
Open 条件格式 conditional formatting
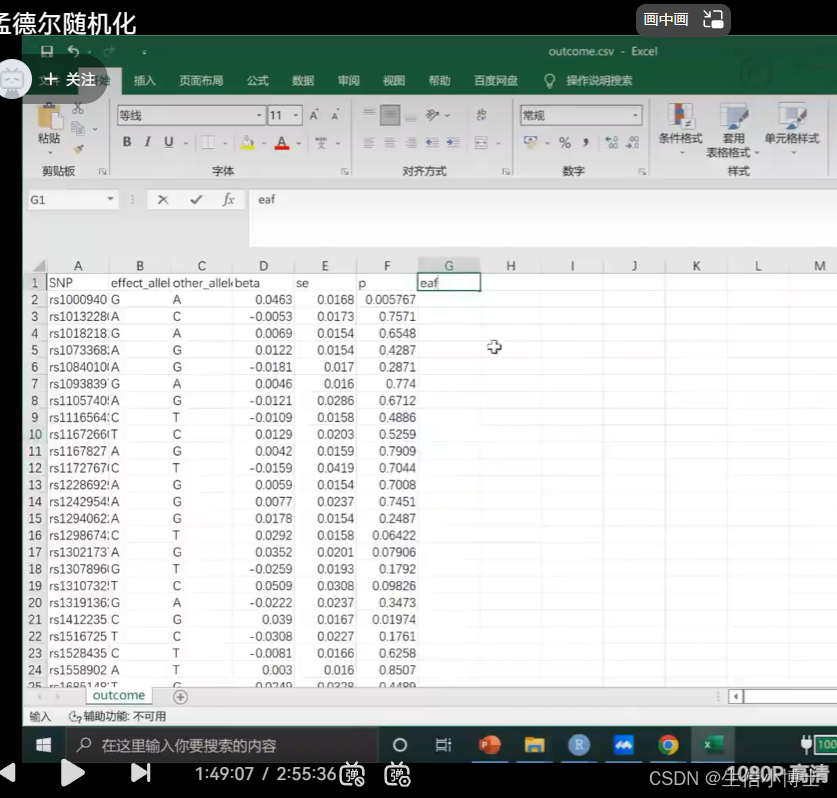click(681, 130)
